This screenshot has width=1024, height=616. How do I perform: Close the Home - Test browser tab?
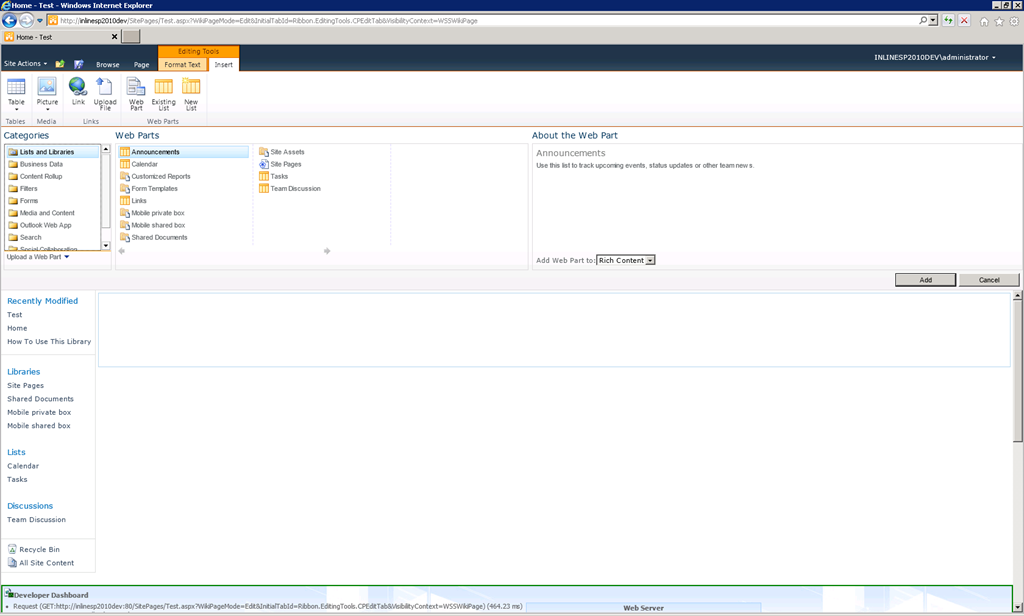(114, 37)
